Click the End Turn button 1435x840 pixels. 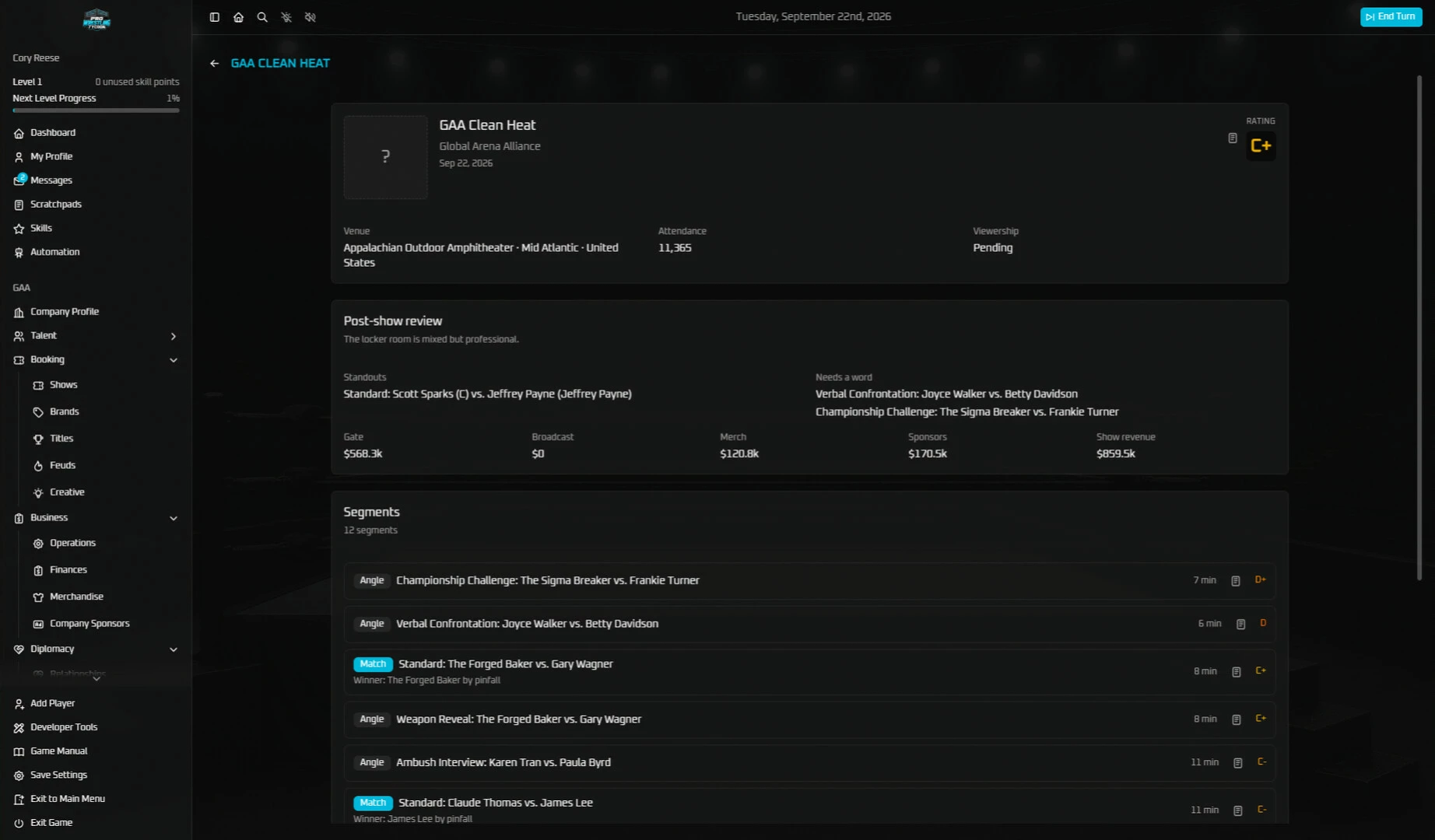pyautogui.click(x=1391, y=16)
